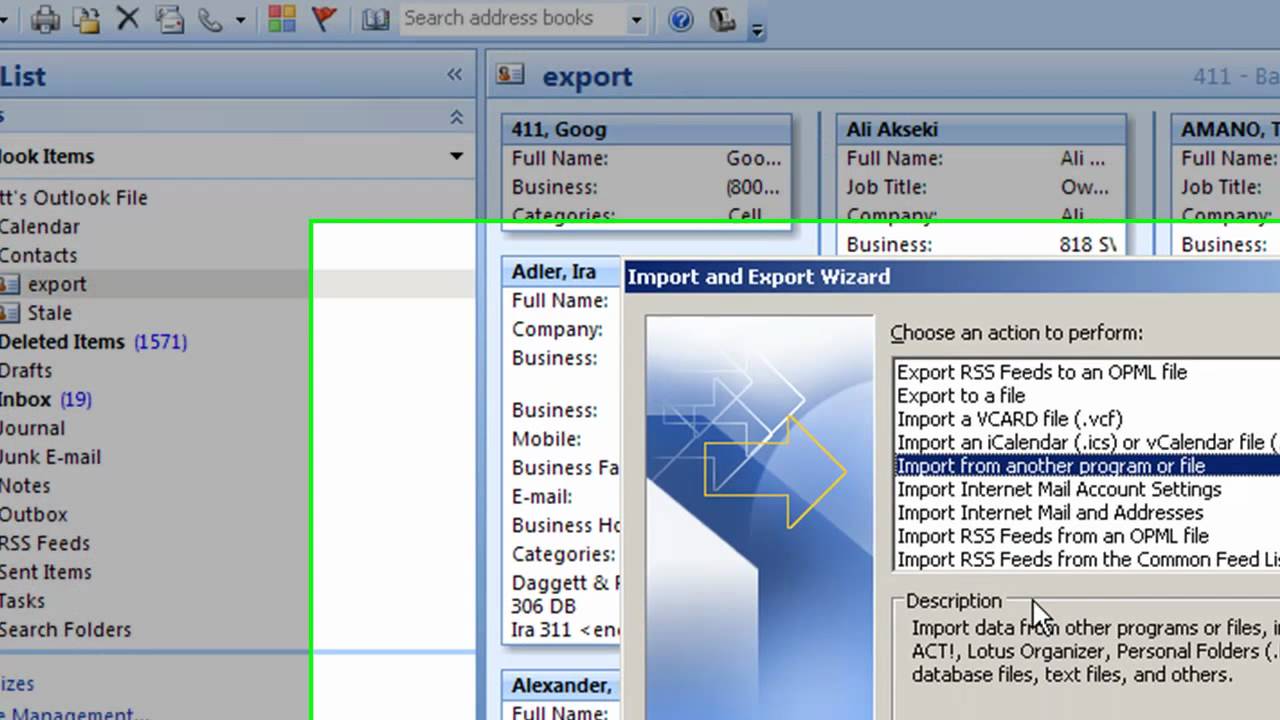This screenshot has height=720, width=1280.
Task: Click the export folder contact-card icon
Action: pos(10,285)
